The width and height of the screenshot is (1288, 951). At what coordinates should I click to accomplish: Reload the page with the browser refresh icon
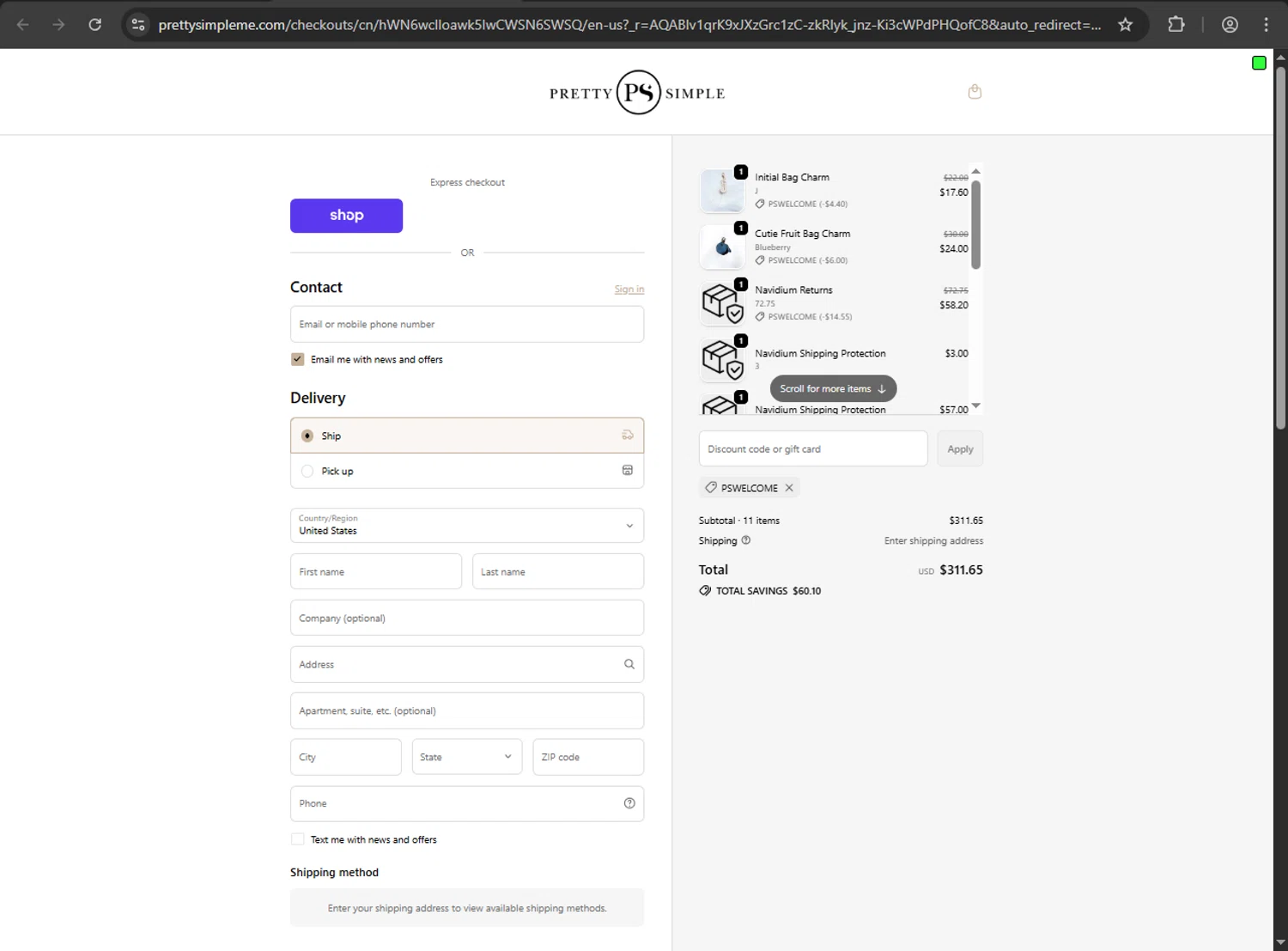[95, 24]
